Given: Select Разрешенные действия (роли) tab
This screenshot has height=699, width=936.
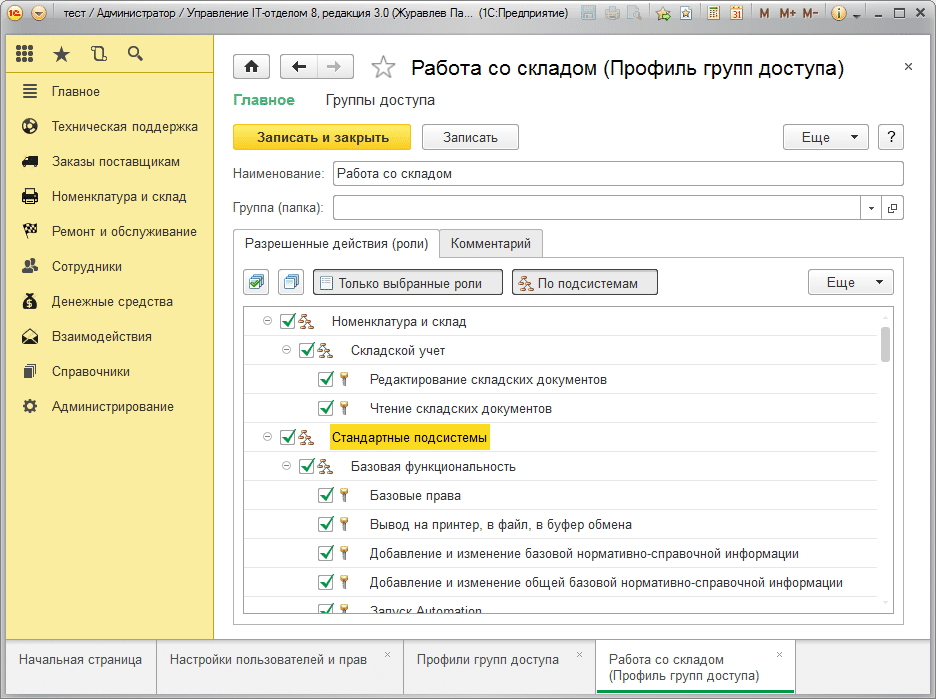Looking at the screenshot, I should [x=337, y=244].
